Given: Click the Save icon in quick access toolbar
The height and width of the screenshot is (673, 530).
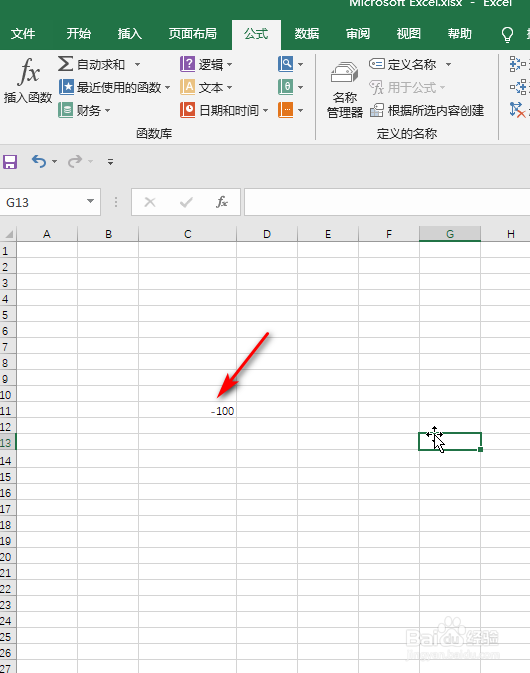Looking at the screenshot, I should click(x=10, y=162).
